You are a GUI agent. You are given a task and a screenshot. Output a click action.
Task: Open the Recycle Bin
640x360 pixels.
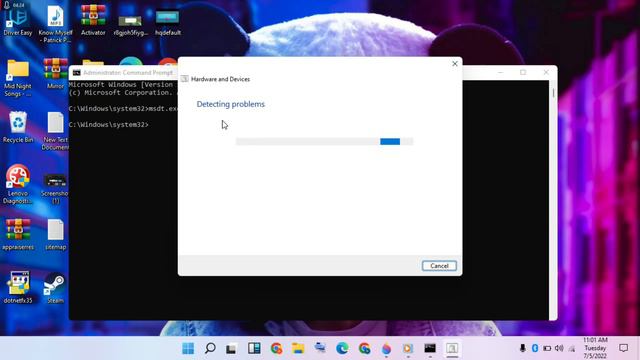18,127
